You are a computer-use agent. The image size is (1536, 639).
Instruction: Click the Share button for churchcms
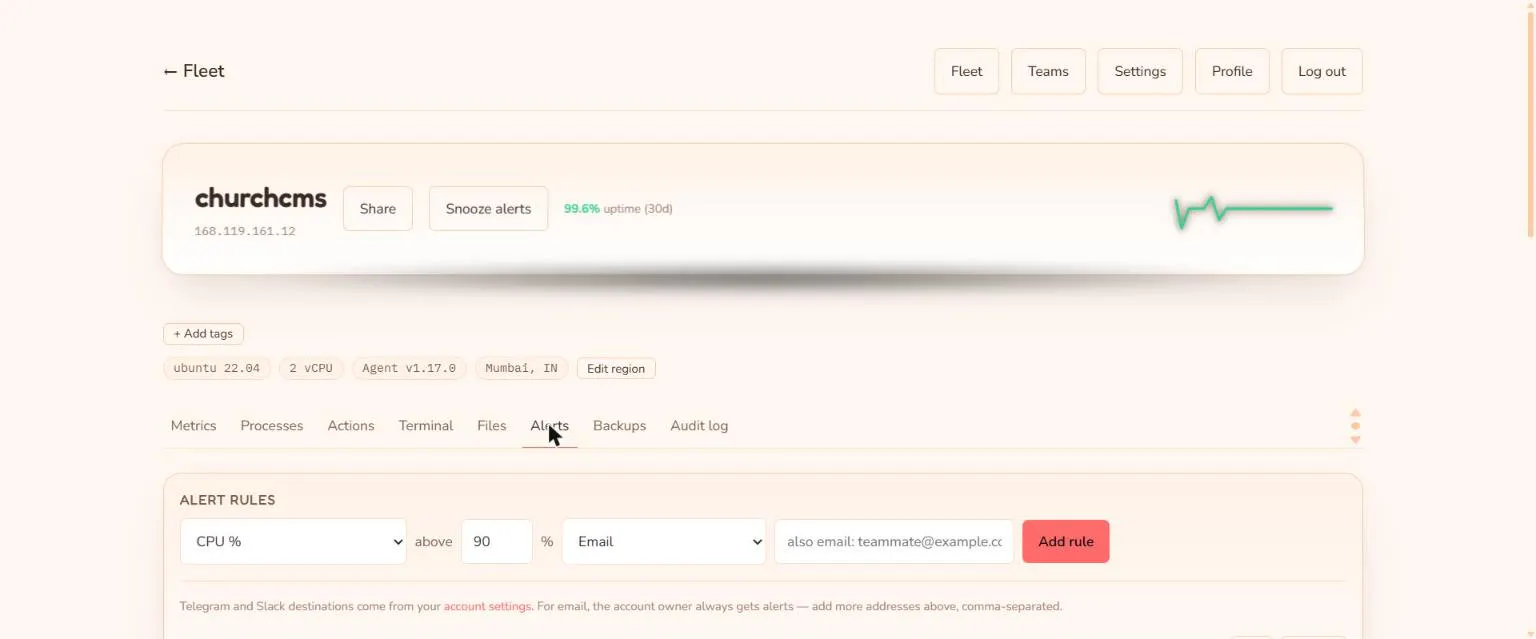coord(378,208)
